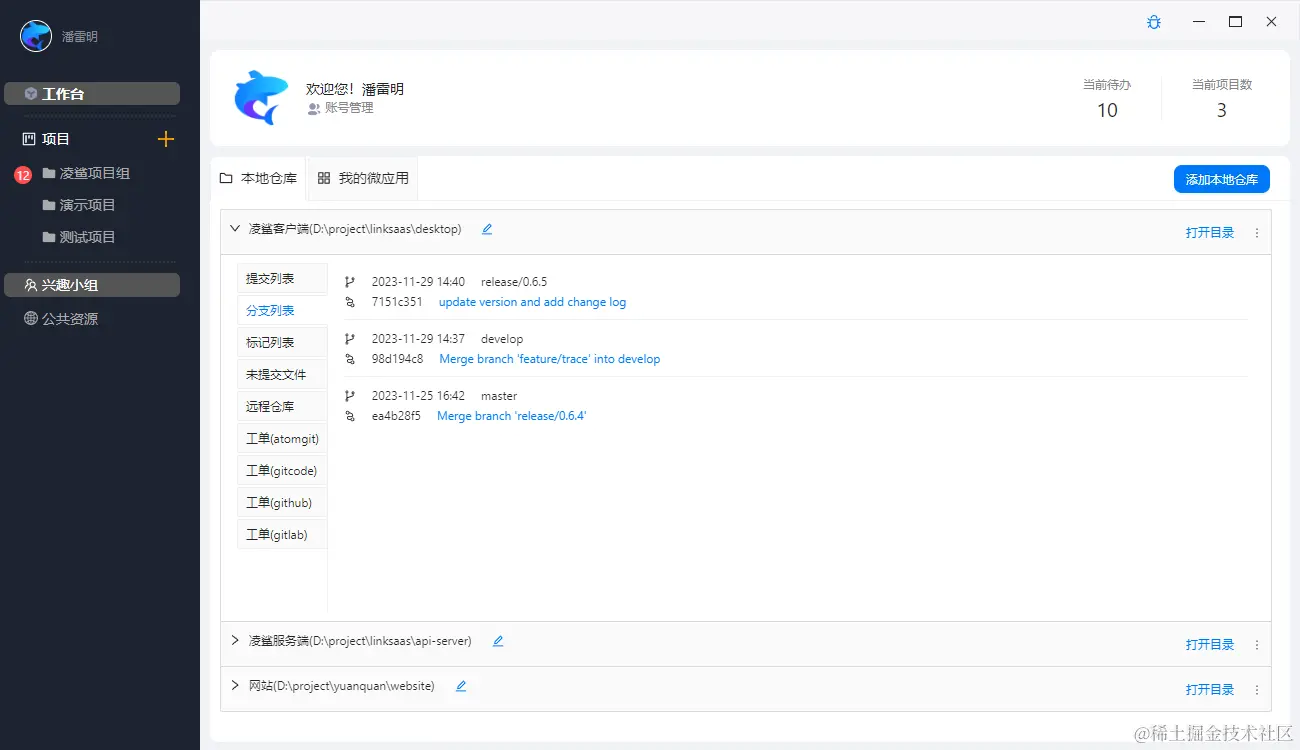
Task: Edit the 网站 repository entry
Action: tap(461, 686)
